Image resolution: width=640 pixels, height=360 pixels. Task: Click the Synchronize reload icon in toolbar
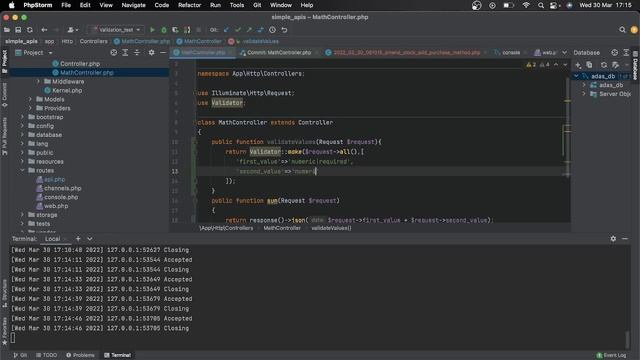tap(30, 30)
